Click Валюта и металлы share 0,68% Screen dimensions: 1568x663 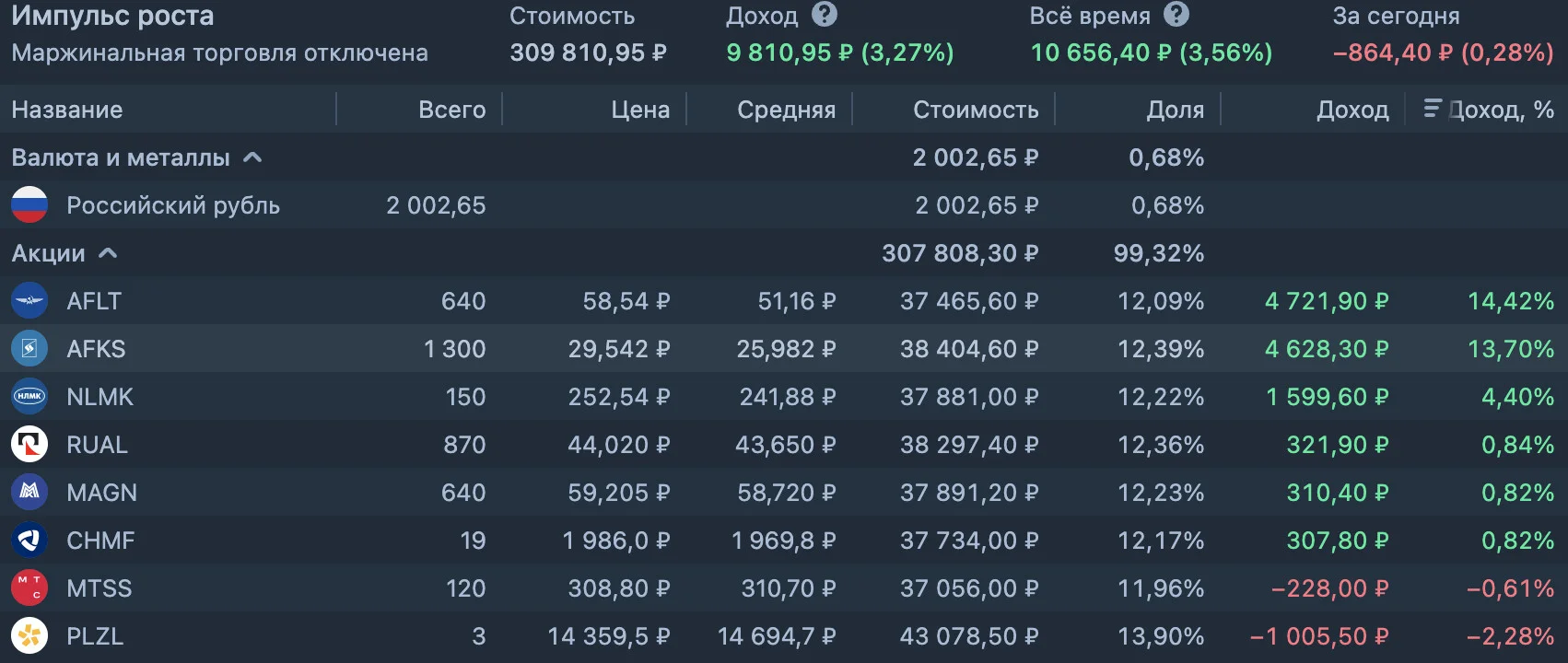[1166, 157]
